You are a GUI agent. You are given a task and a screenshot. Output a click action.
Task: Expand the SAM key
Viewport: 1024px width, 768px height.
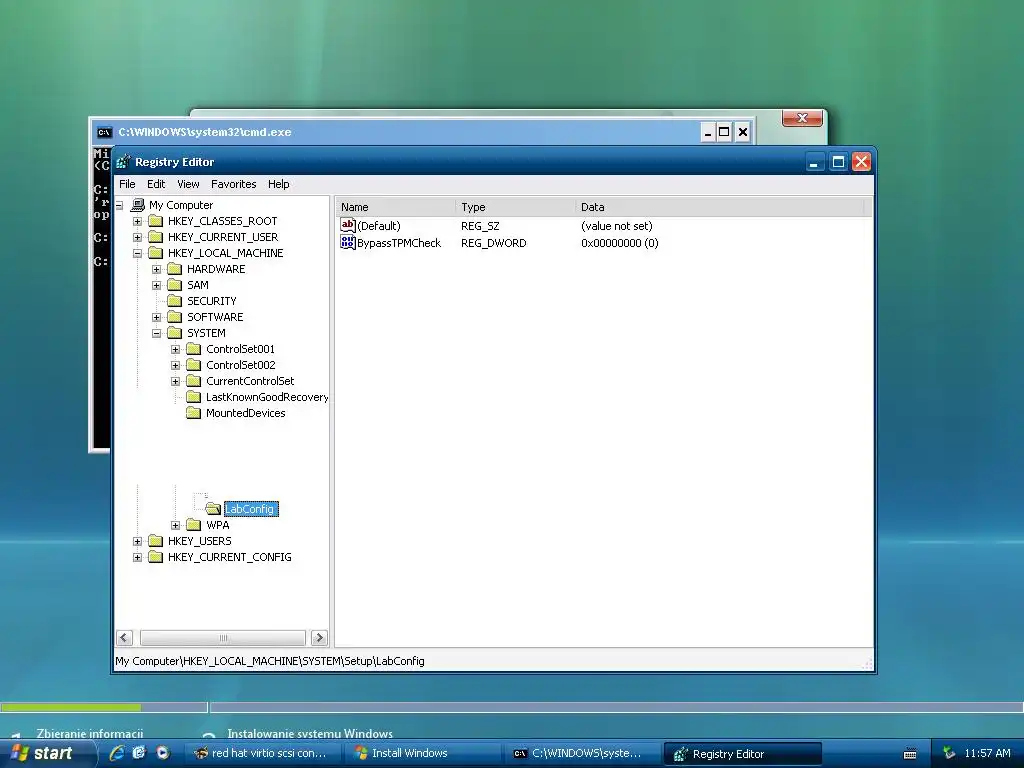click(156, 285)
